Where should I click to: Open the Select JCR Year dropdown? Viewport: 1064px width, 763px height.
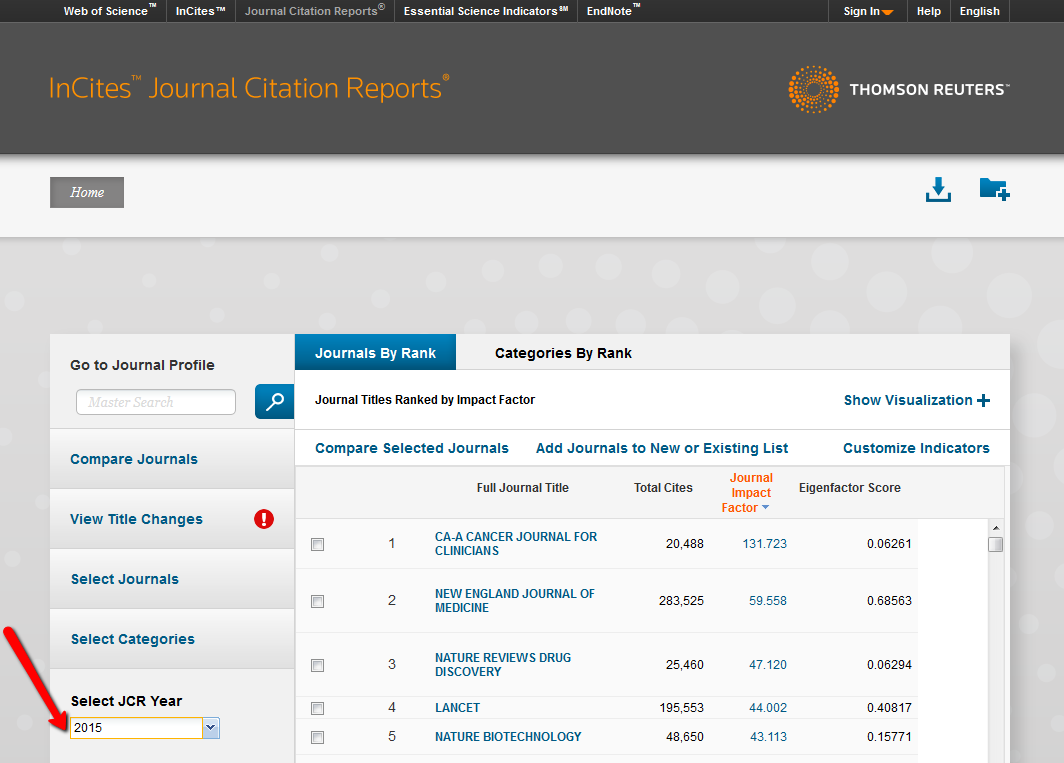click(x=211, y=728)
